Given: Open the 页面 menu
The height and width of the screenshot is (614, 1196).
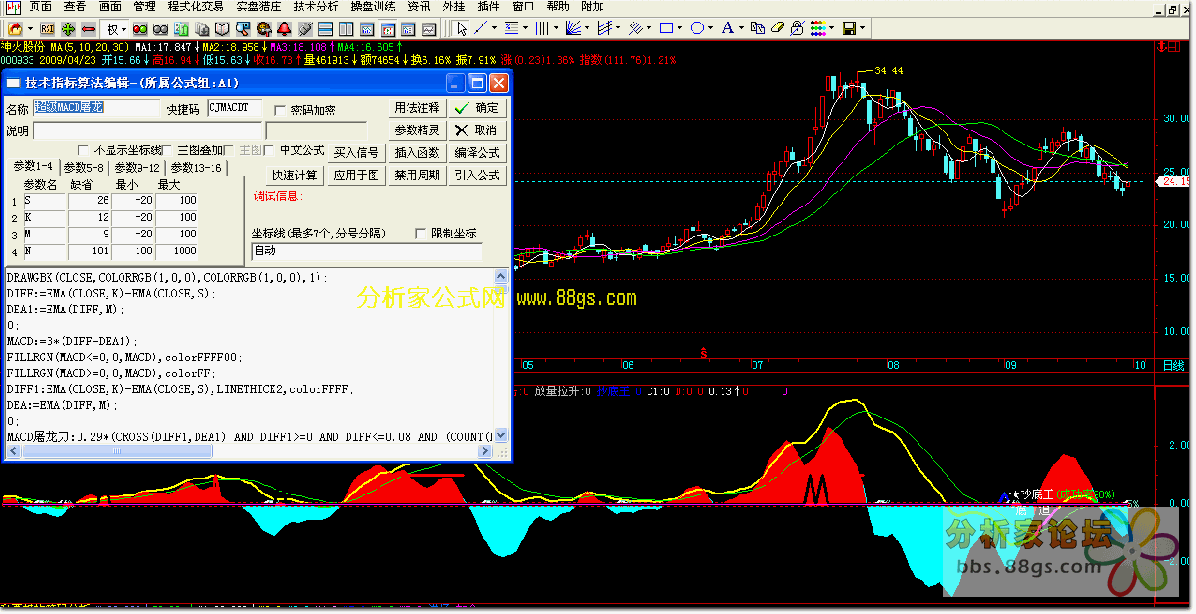Looking at the screenshot, I should coord(40,7).
